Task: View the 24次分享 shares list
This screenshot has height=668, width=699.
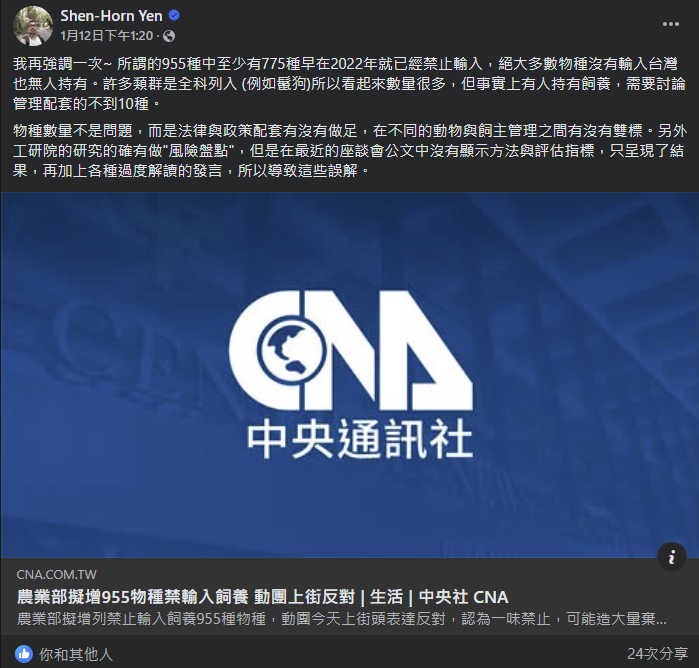Action: pos(657,654)
